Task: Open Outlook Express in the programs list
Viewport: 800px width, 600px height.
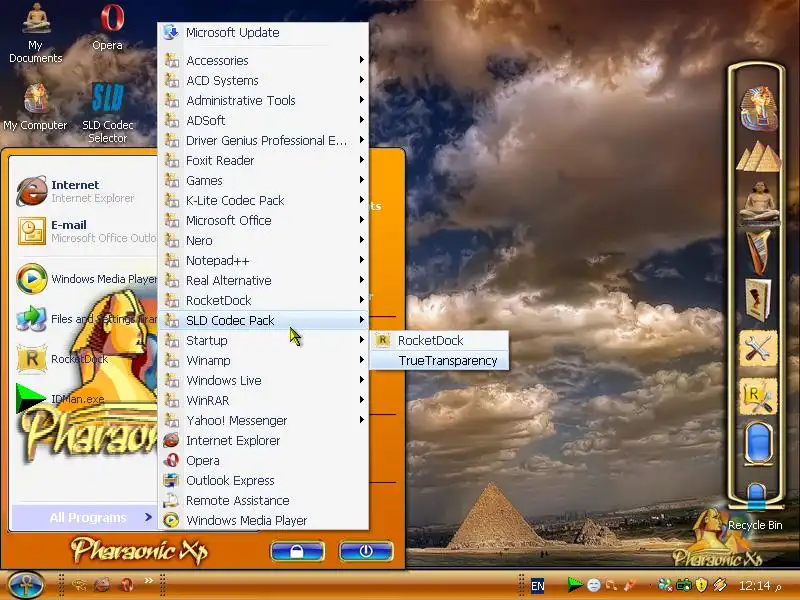Action: (263, 480)
